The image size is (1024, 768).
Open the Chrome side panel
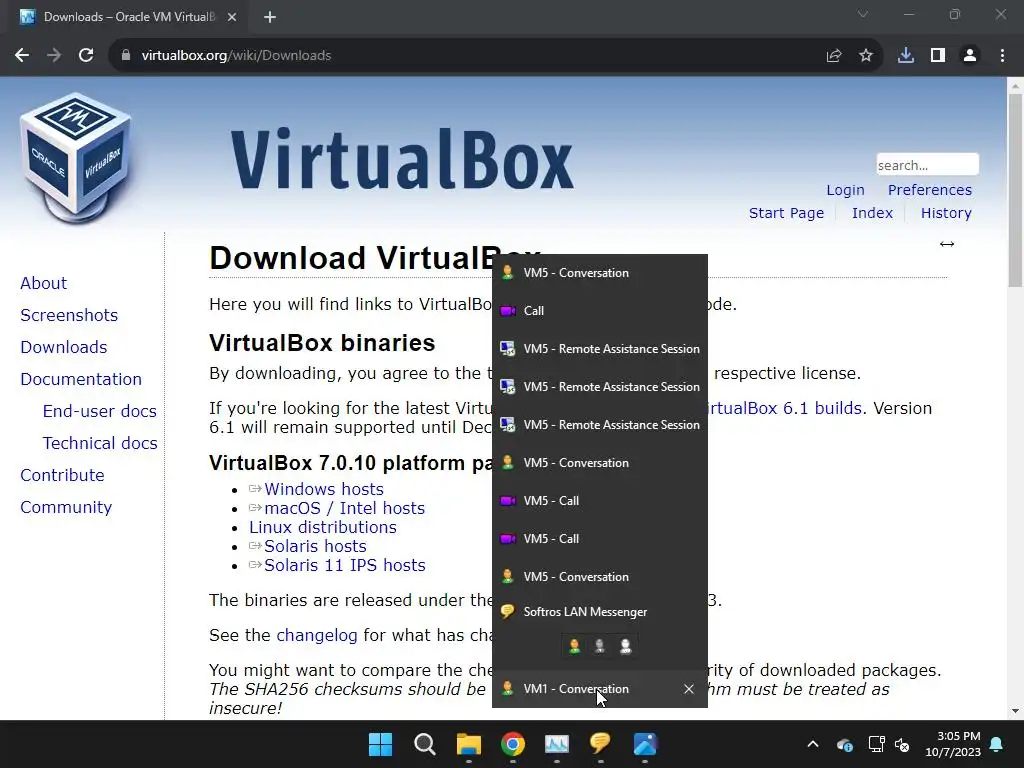point(938,56)
